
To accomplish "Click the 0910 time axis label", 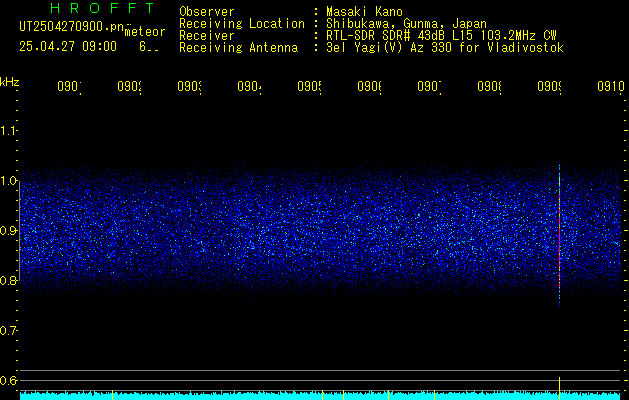I will [x=611, y=86].
